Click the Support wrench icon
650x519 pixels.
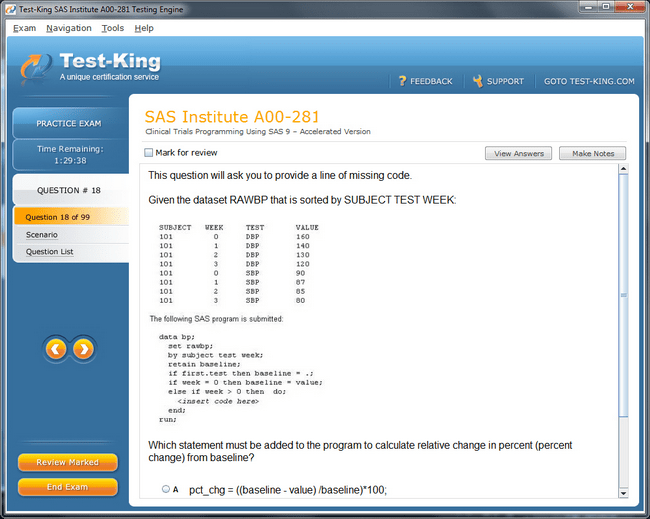click(478, 81)
